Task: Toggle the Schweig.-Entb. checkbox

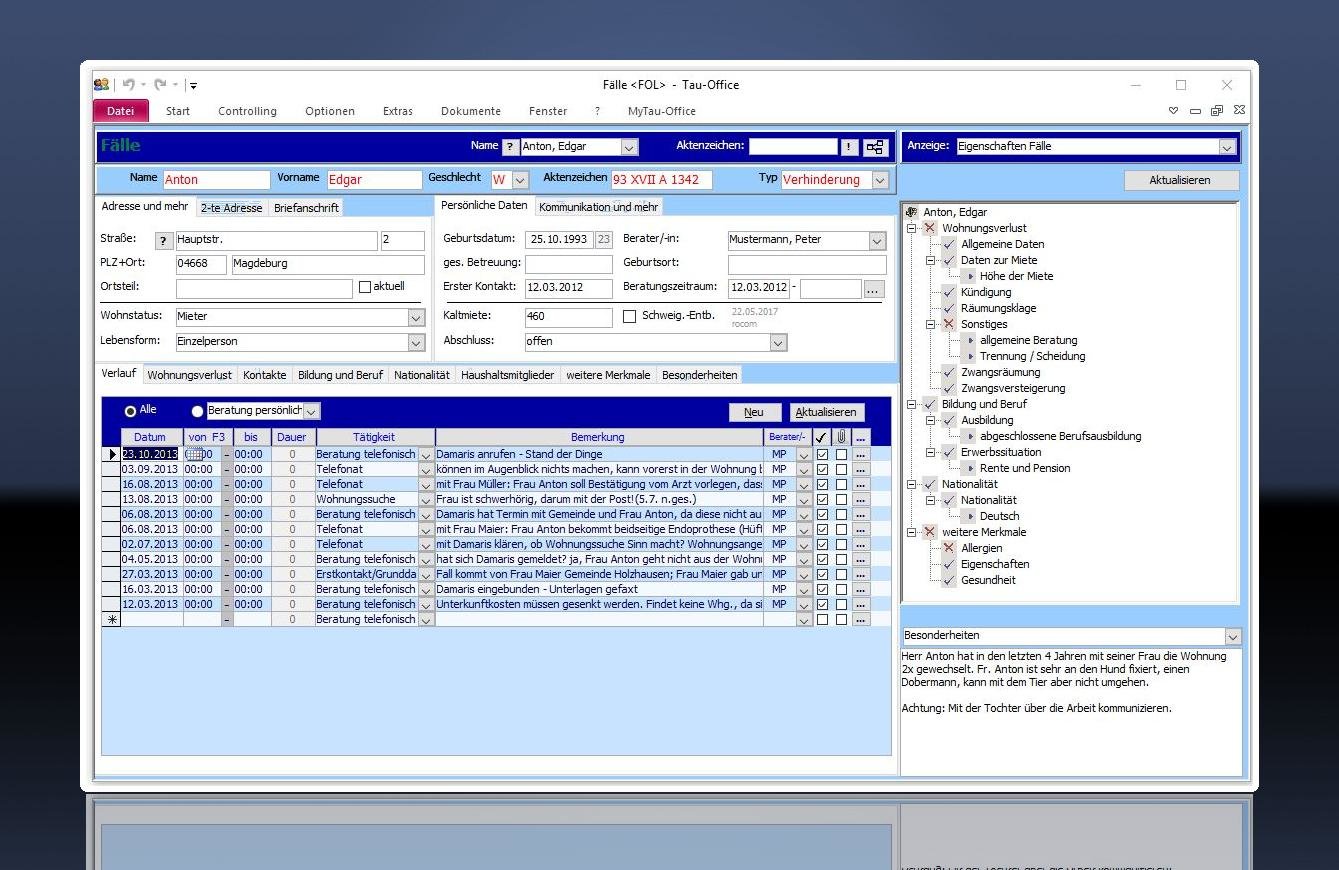Action: coord(629,316)
